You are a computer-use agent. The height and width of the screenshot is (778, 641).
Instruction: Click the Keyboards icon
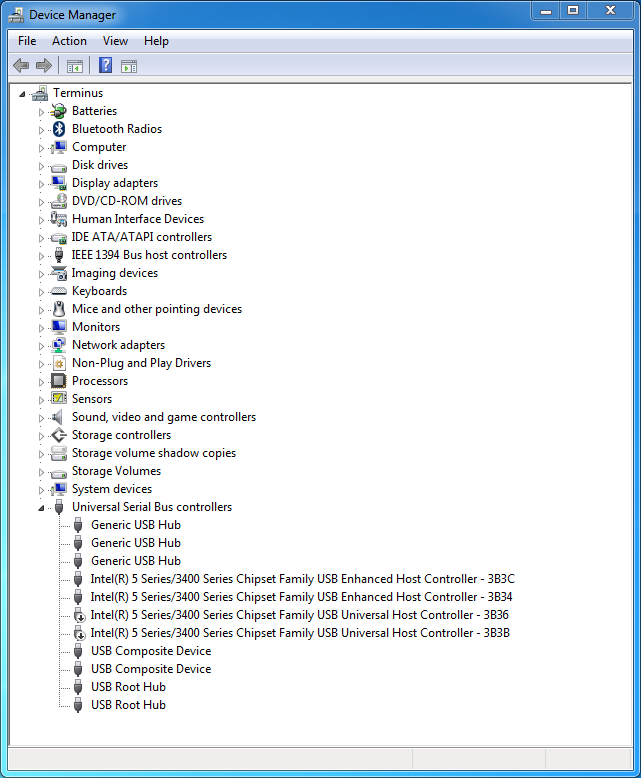59,291
